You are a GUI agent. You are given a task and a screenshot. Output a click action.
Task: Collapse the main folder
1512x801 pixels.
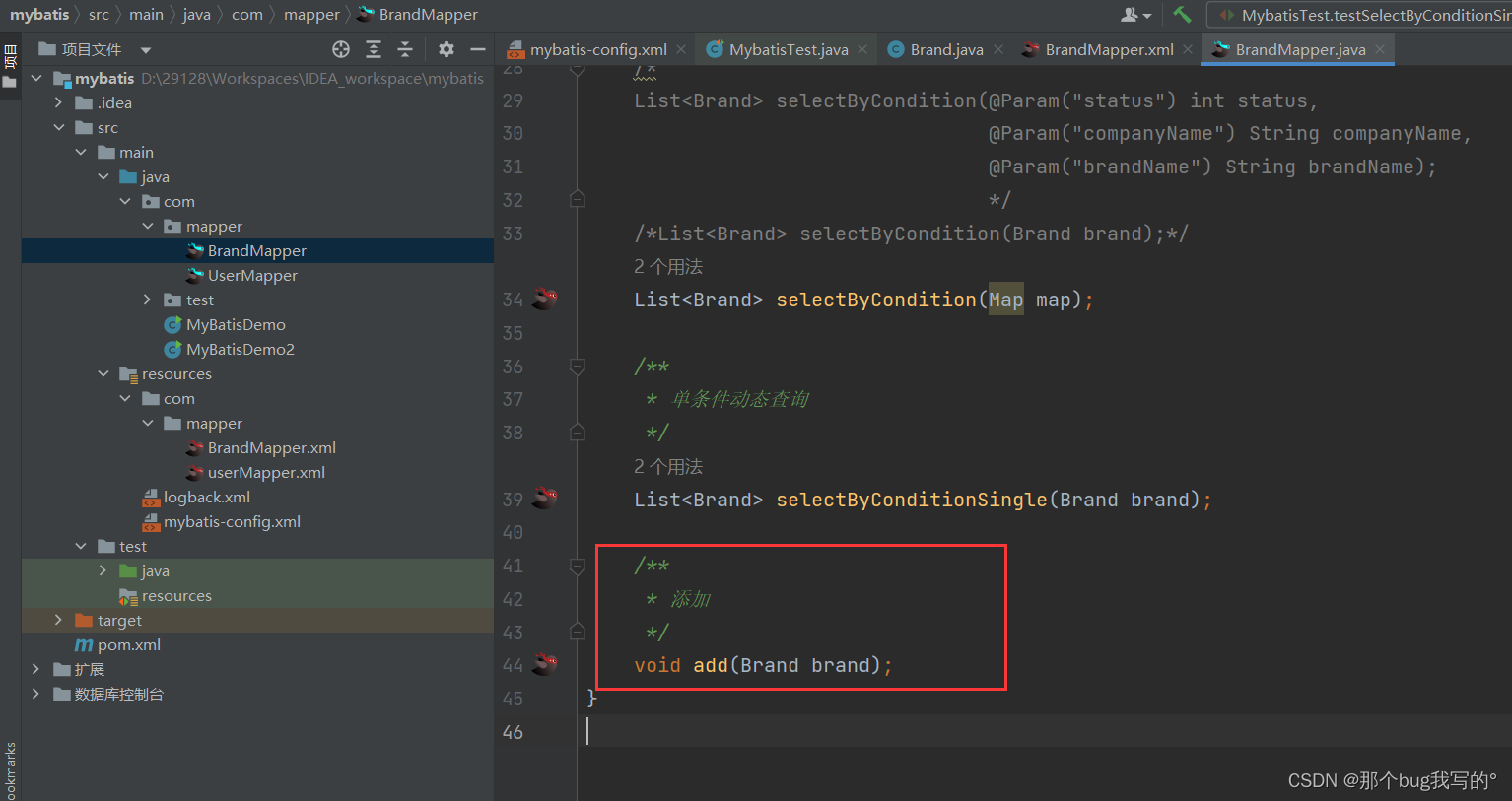tap(81, 152)
